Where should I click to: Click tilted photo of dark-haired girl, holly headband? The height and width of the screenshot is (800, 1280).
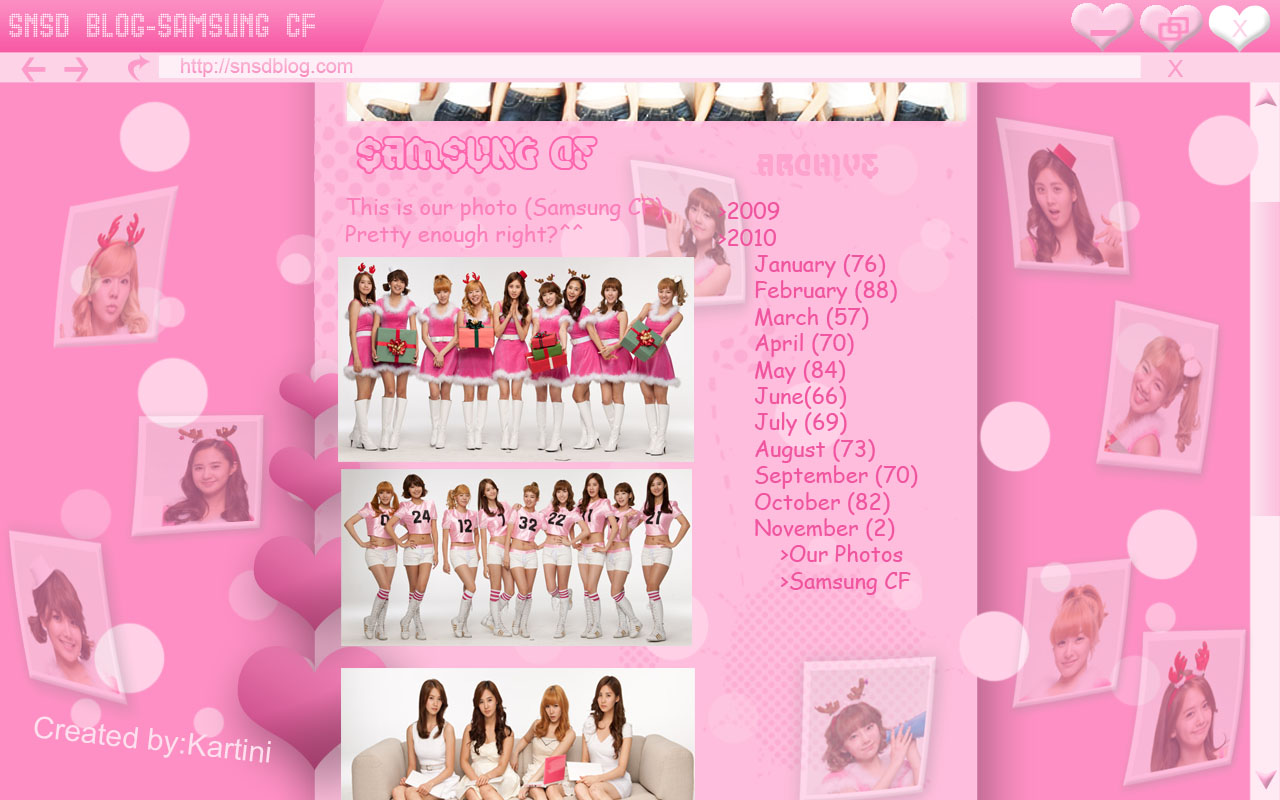(199, 475)
